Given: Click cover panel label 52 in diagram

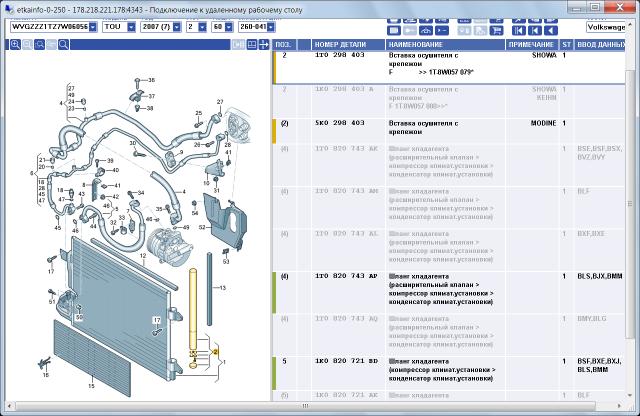Looking at the screenshot, I should [x=202, y=227].
